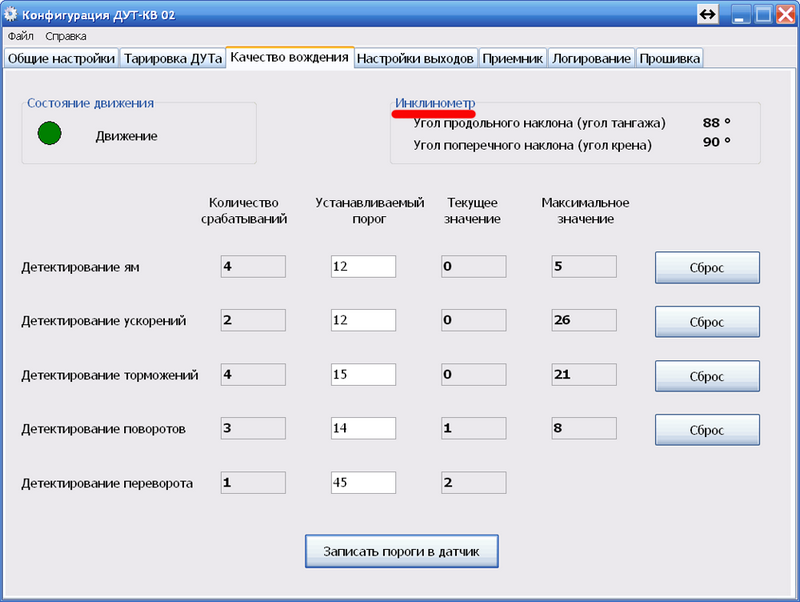Screen dimensions: 800x602
Task: Click the green movement status indicator
Action: coord(49,133)
